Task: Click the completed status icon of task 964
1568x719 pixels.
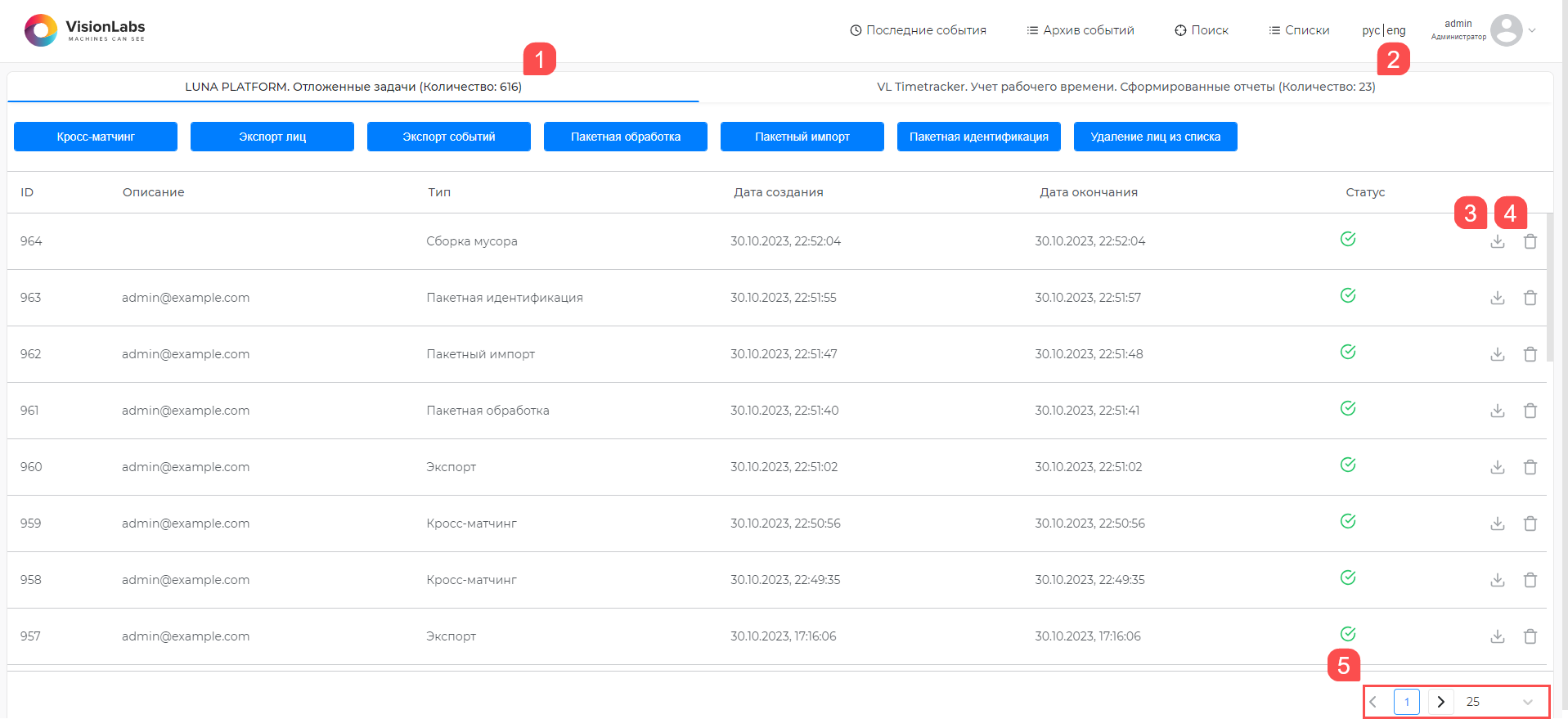Action: pos(1348,239)
